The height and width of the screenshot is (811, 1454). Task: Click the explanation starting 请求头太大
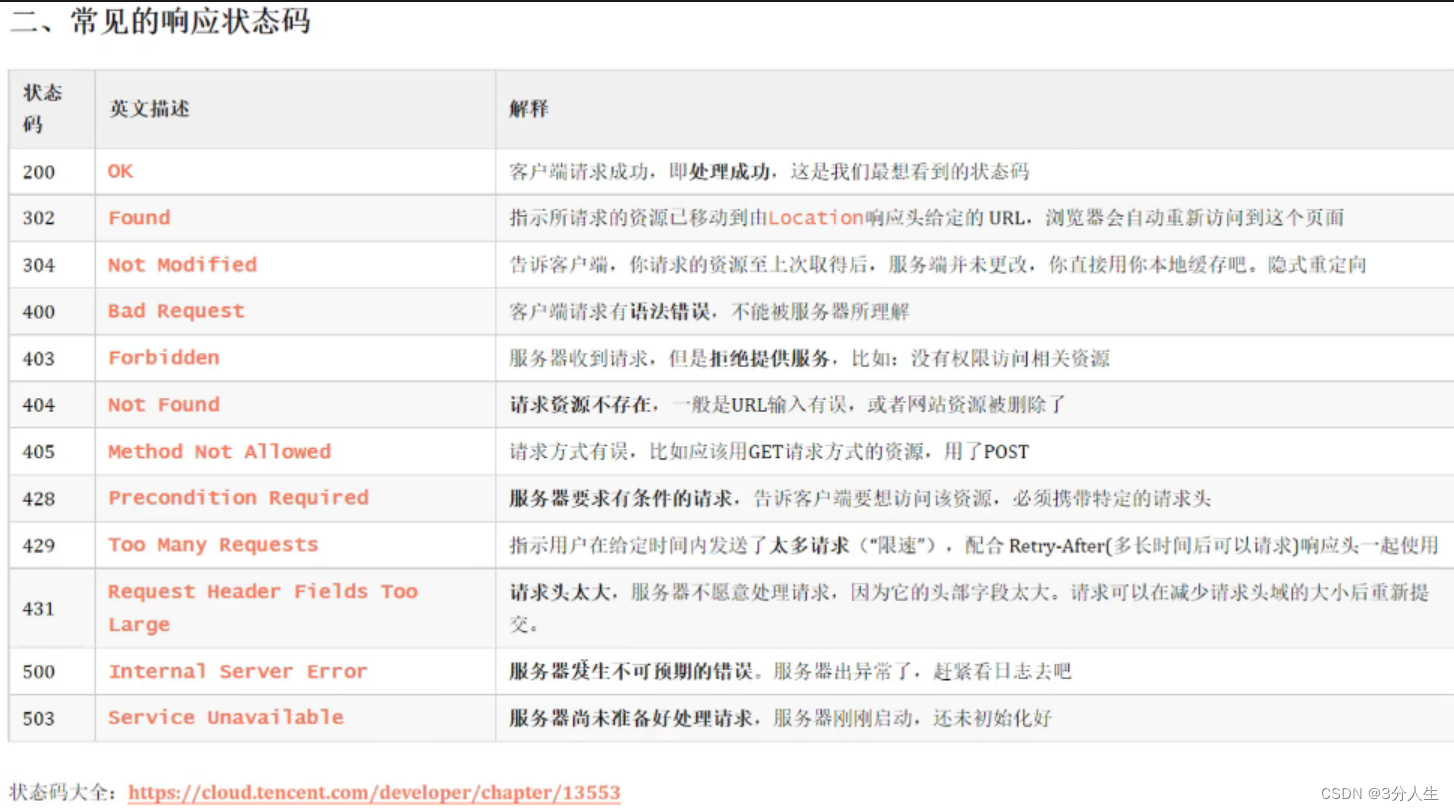(969, 608)
